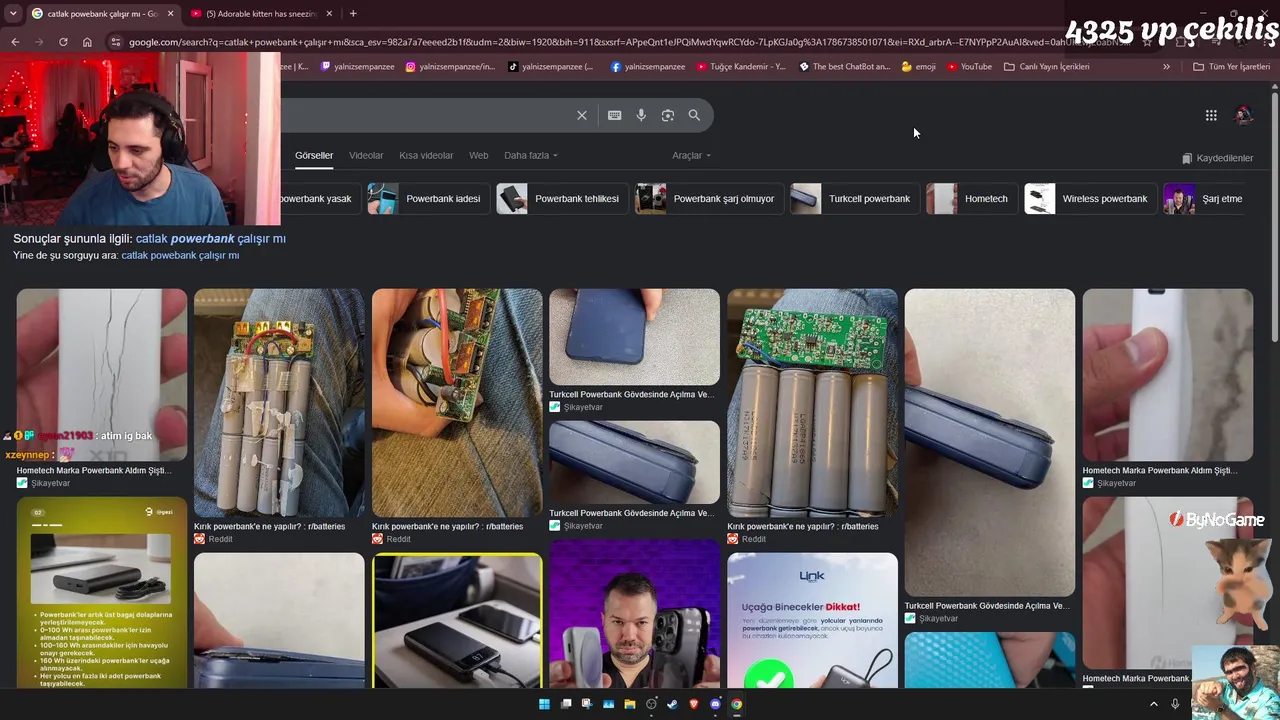Screen dimensions: 1280x720
Task: Switch to the Görseller tab
Action: 314,155
